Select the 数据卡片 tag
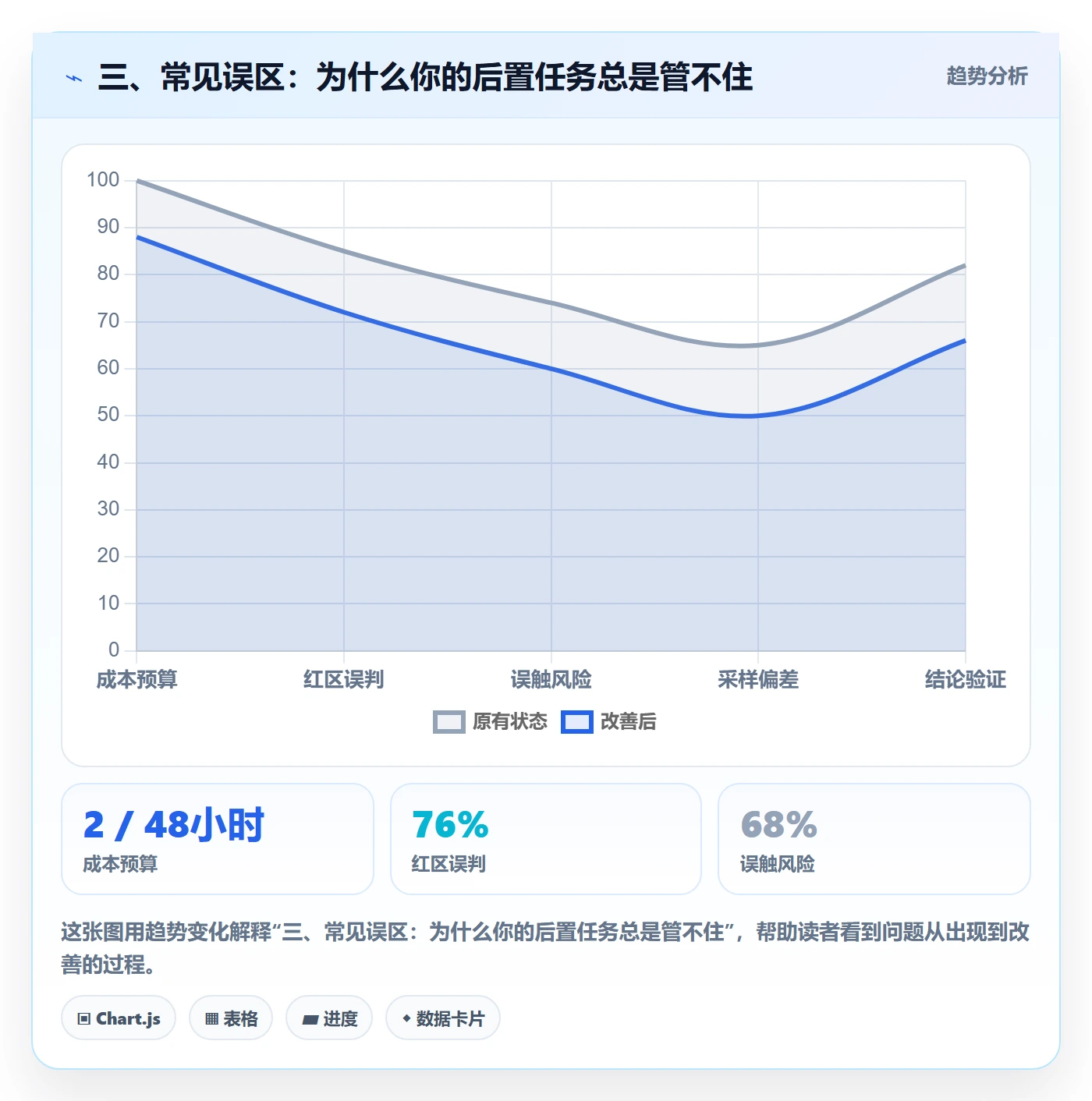 pyautogui.click(x=443, y=1018)
